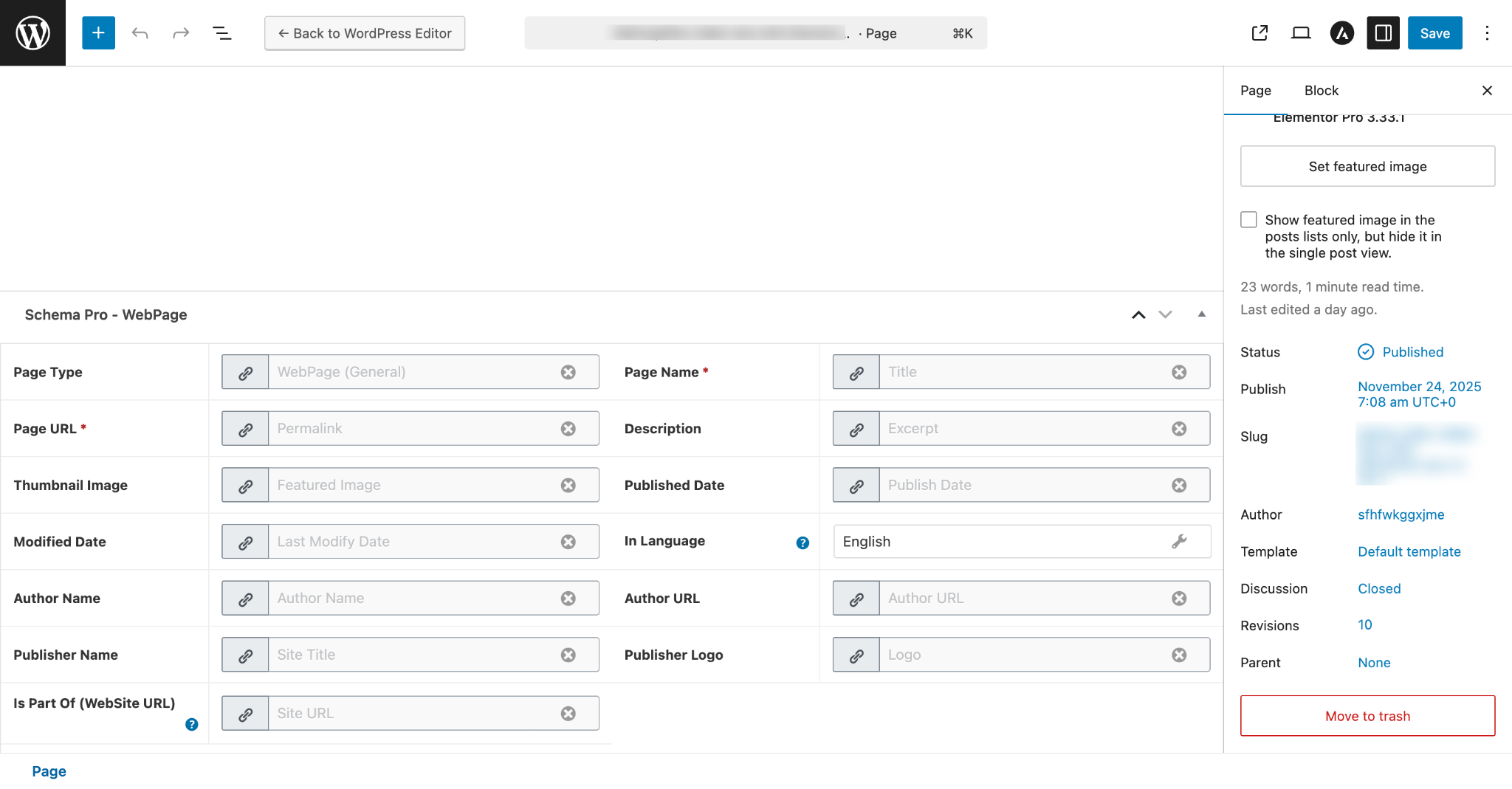Open the Astra settings icon
Viewport: 1512px width, 789px height.
click(x=1341, y=33)
